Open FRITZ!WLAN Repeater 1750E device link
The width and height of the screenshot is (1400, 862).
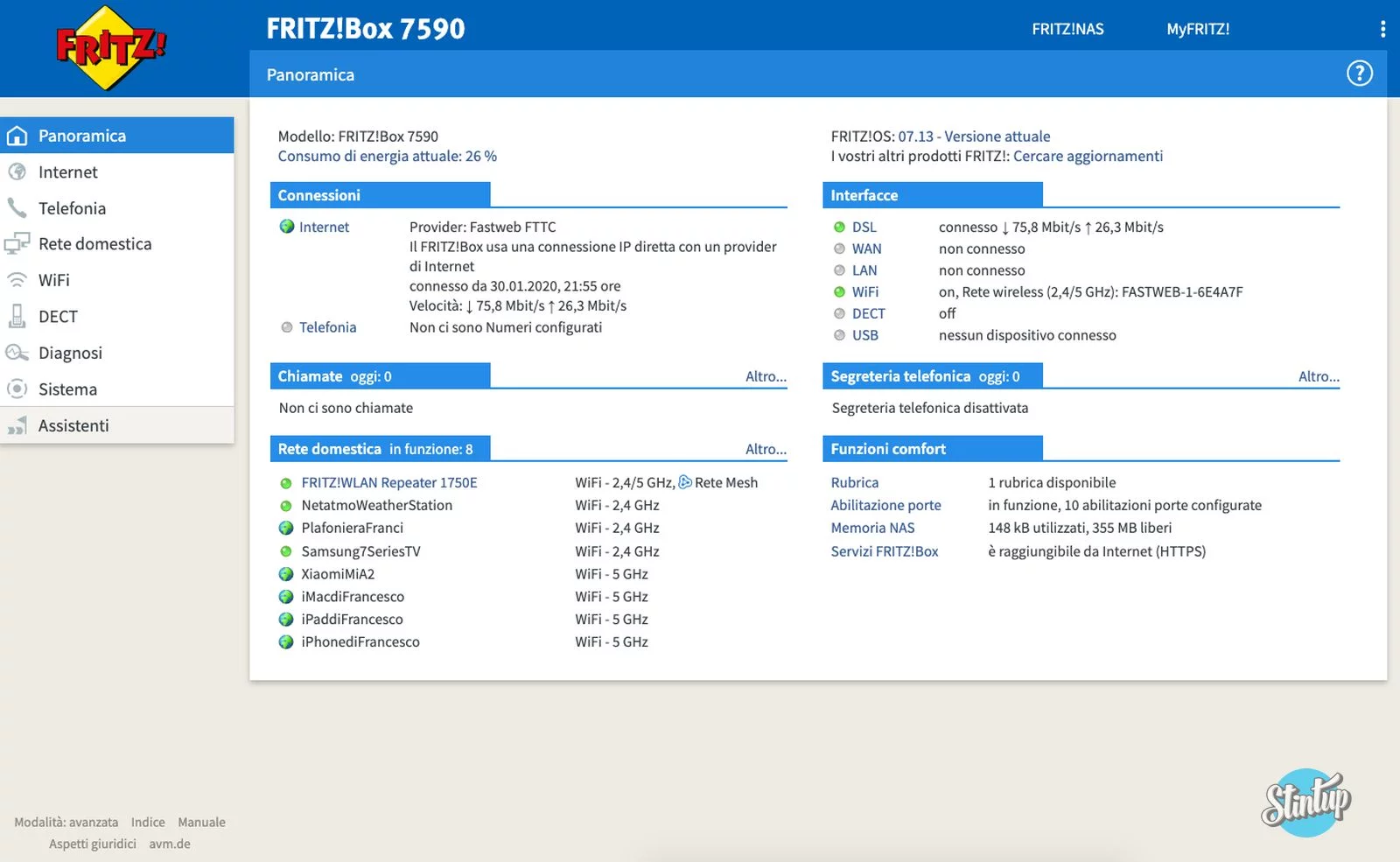coord(389,482)
